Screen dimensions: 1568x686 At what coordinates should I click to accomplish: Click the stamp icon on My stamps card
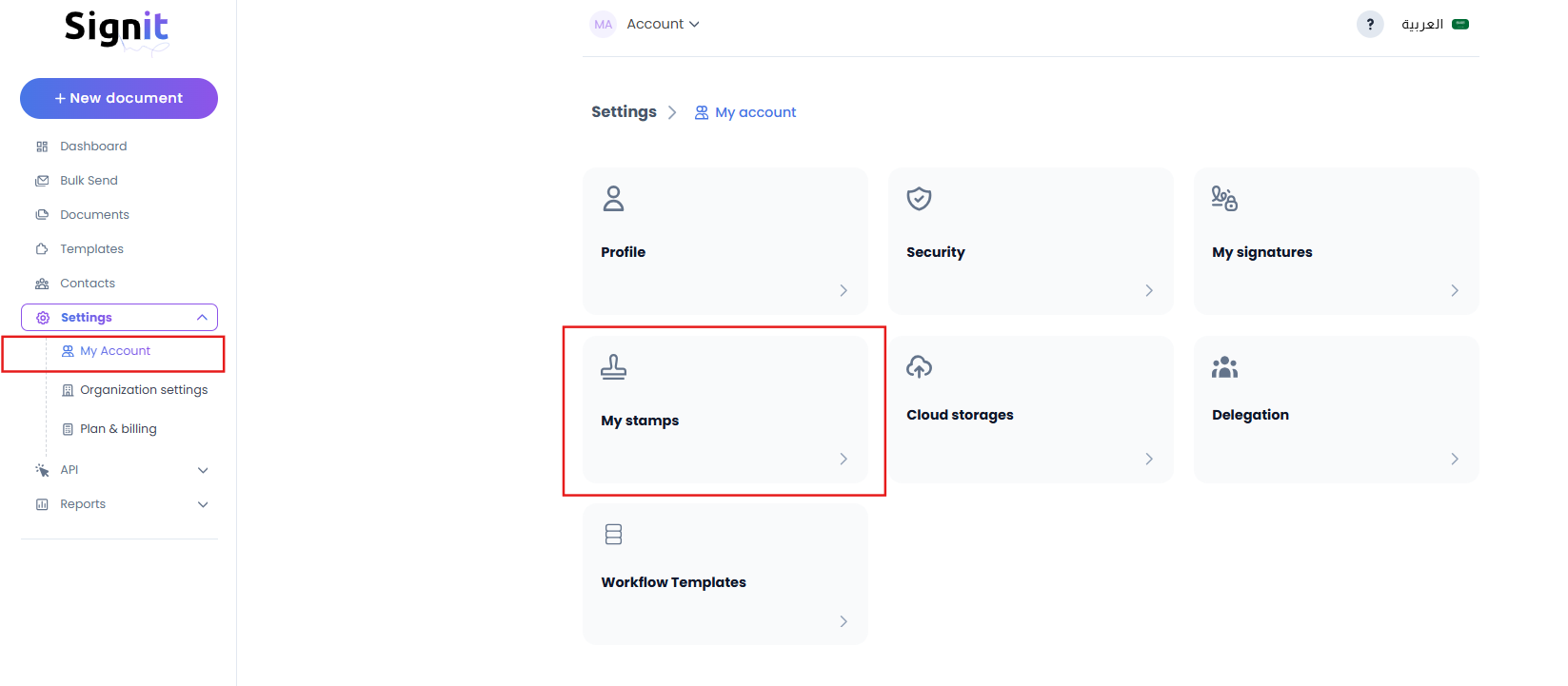[x=613, y=366]
